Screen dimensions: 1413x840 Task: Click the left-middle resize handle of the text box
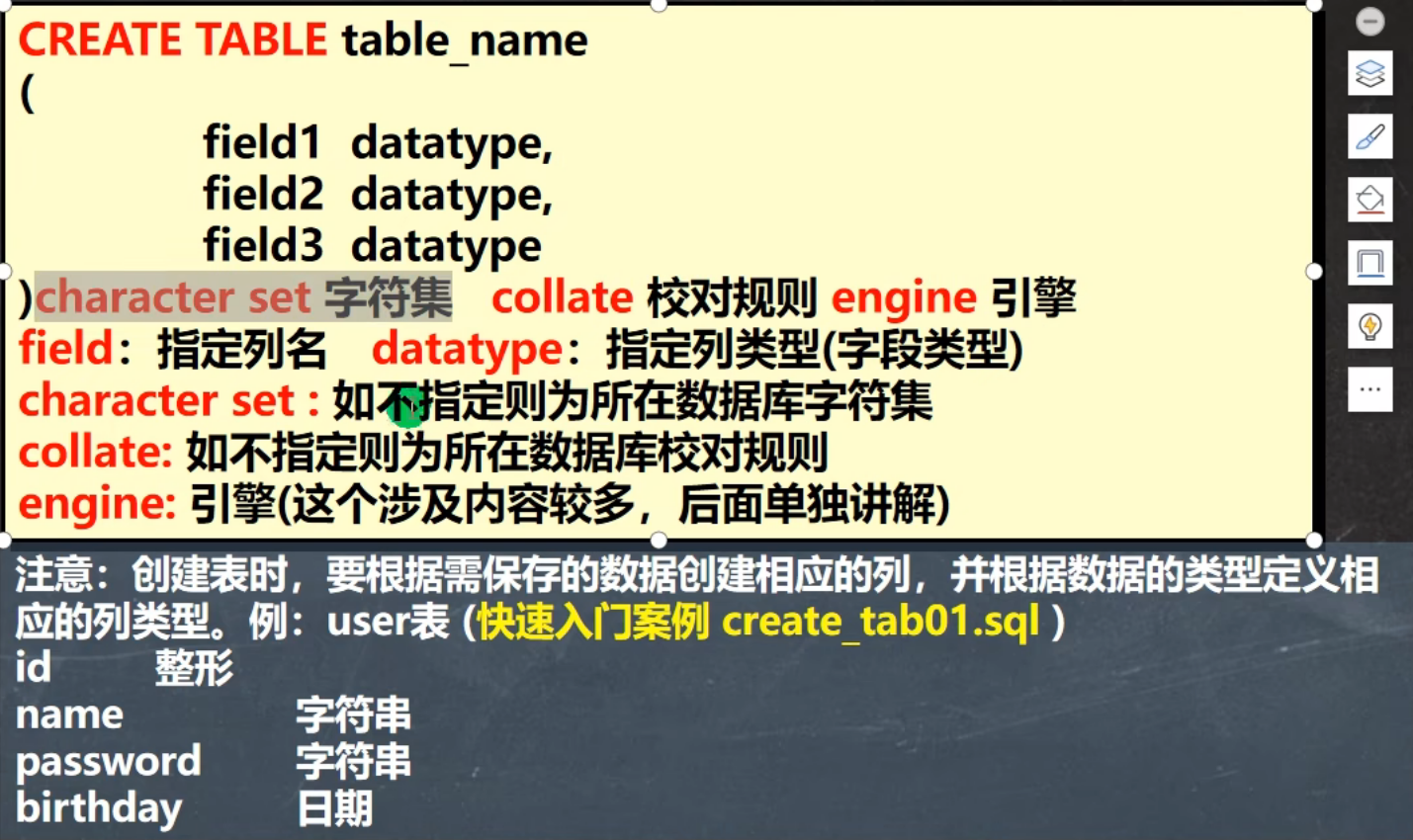pos(5,272)
